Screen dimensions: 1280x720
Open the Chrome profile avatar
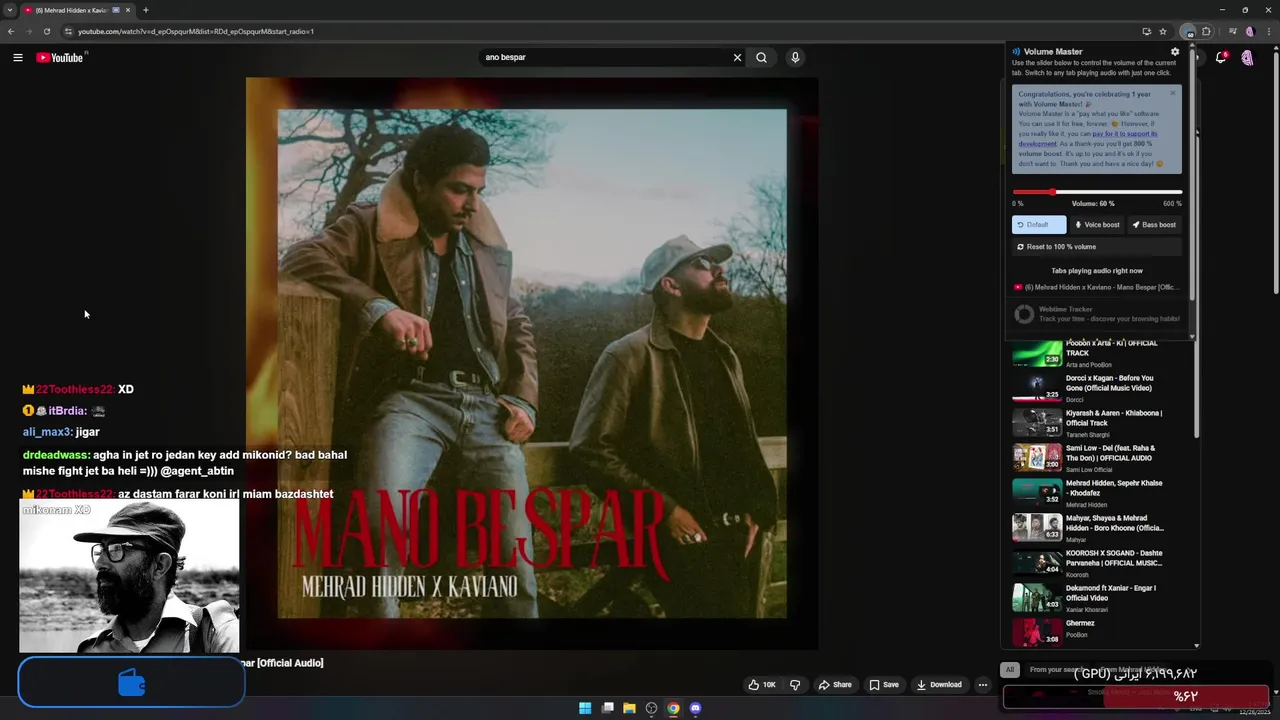point(1249,31)
